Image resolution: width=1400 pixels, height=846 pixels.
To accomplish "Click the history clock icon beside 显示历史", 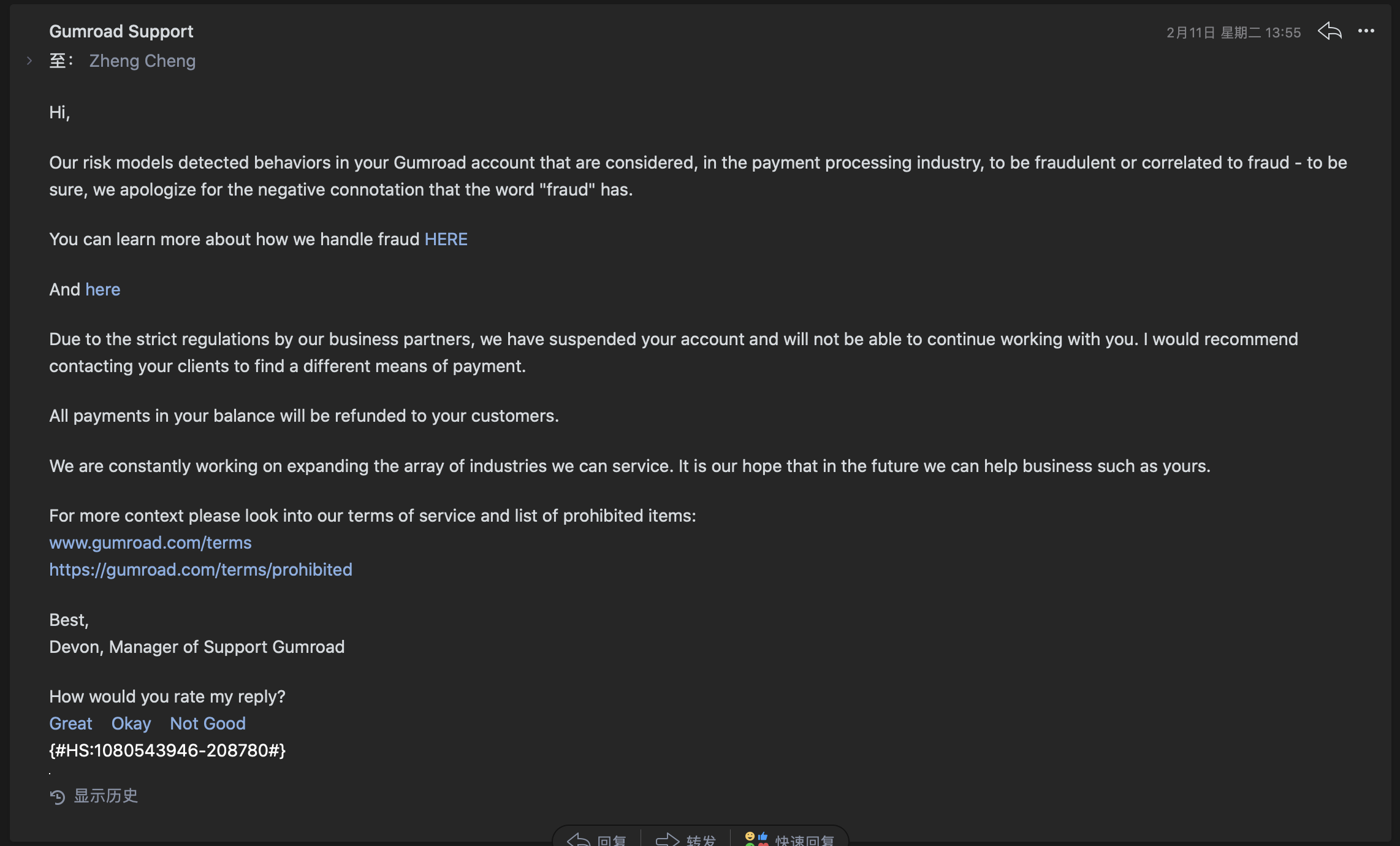I will tap(58, 797).
